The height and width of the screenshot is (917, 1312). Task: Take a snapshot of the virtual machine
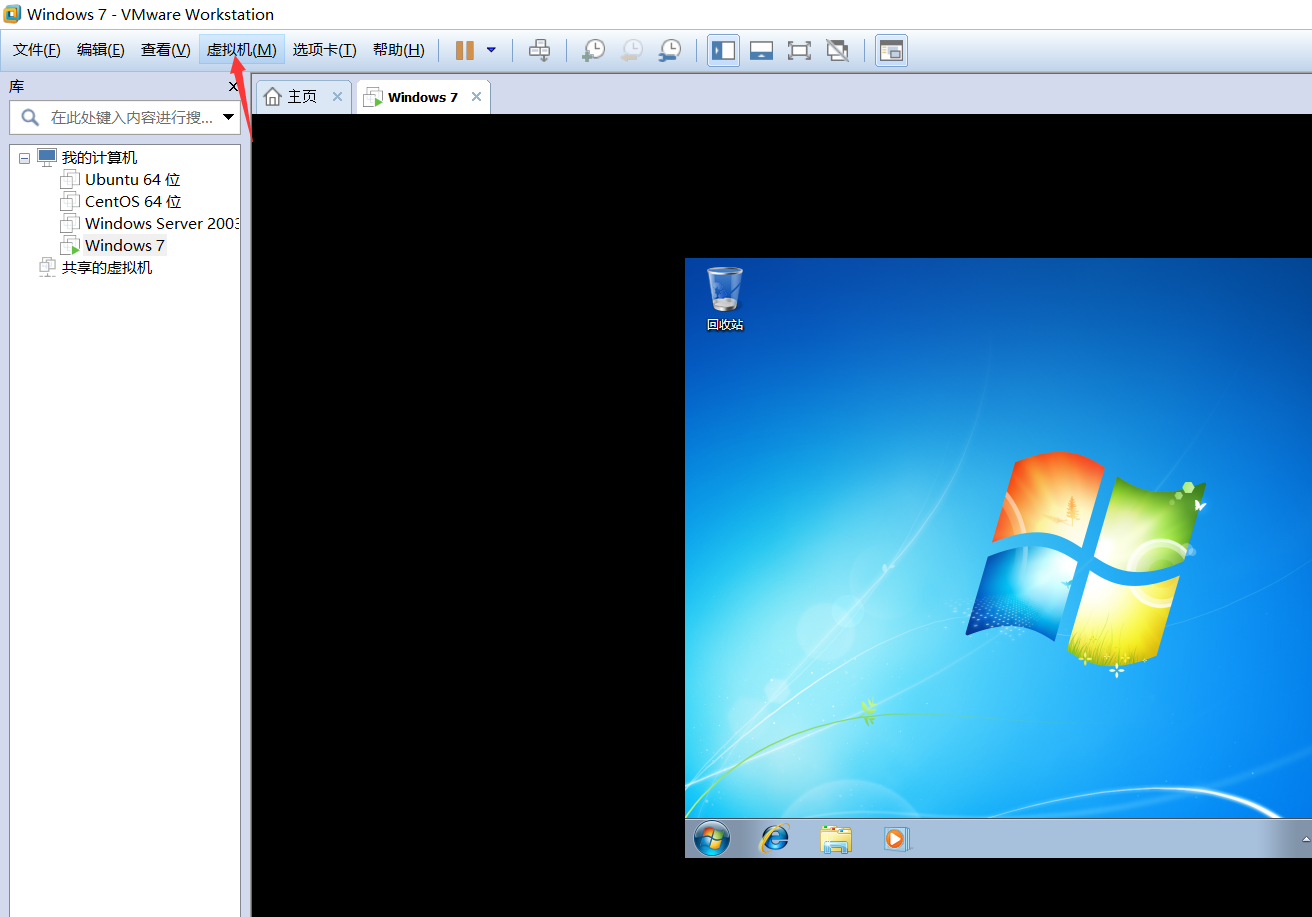pyautogui.click(x=594, y=50)
